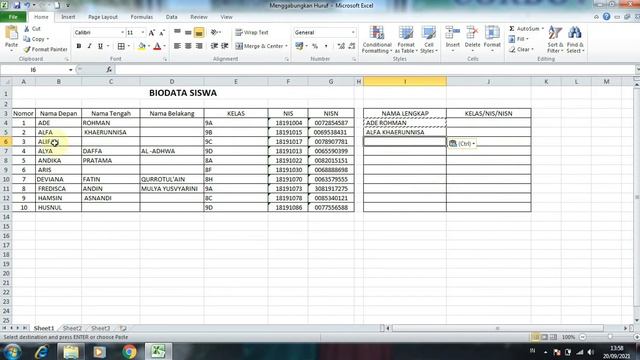Image resolution: width=640 pixels, height=360 pixels.
Task: Toggle Merge & Center
Action: tap(261, 46)
